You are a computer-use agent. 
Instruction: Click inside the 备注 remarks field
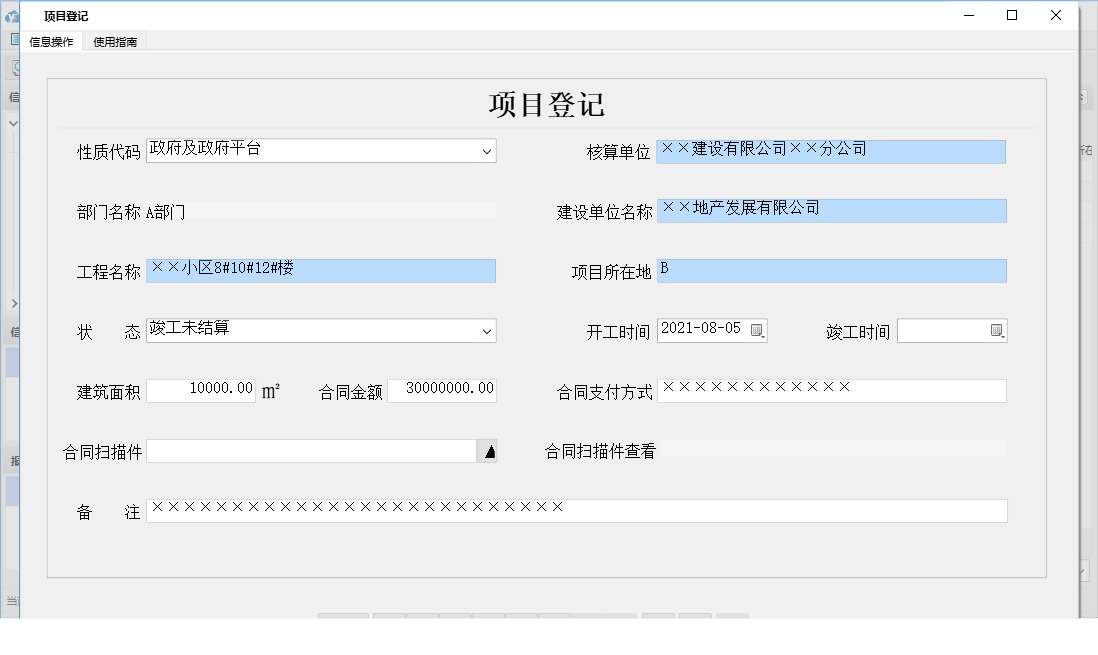[x=575, y=510]
